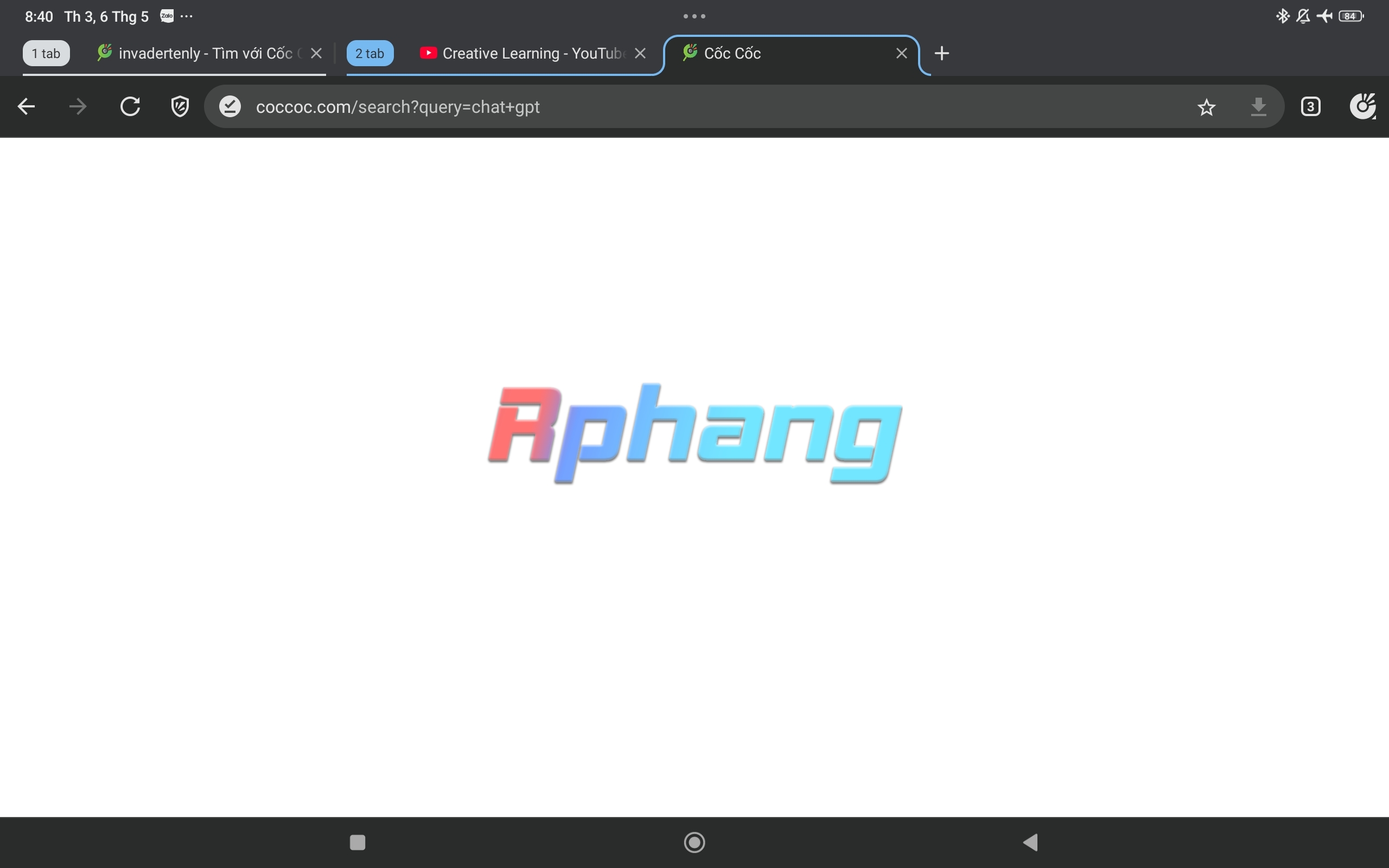Go back to the previous page
The image size is (1389, 868).
[x=27, y=107]
